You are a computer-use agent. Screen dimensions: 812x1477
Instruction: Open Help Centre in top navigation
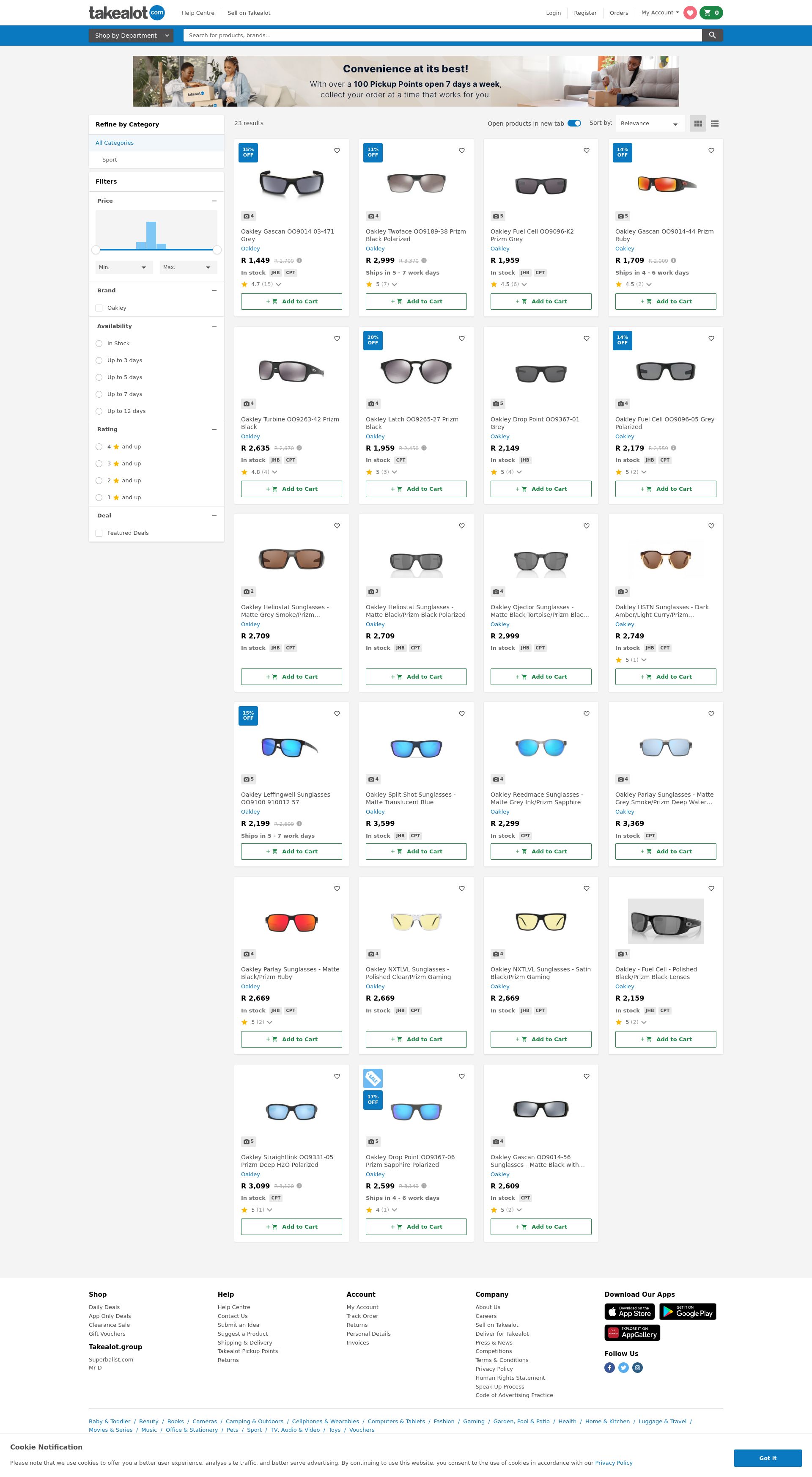click(x=198, y=13)
